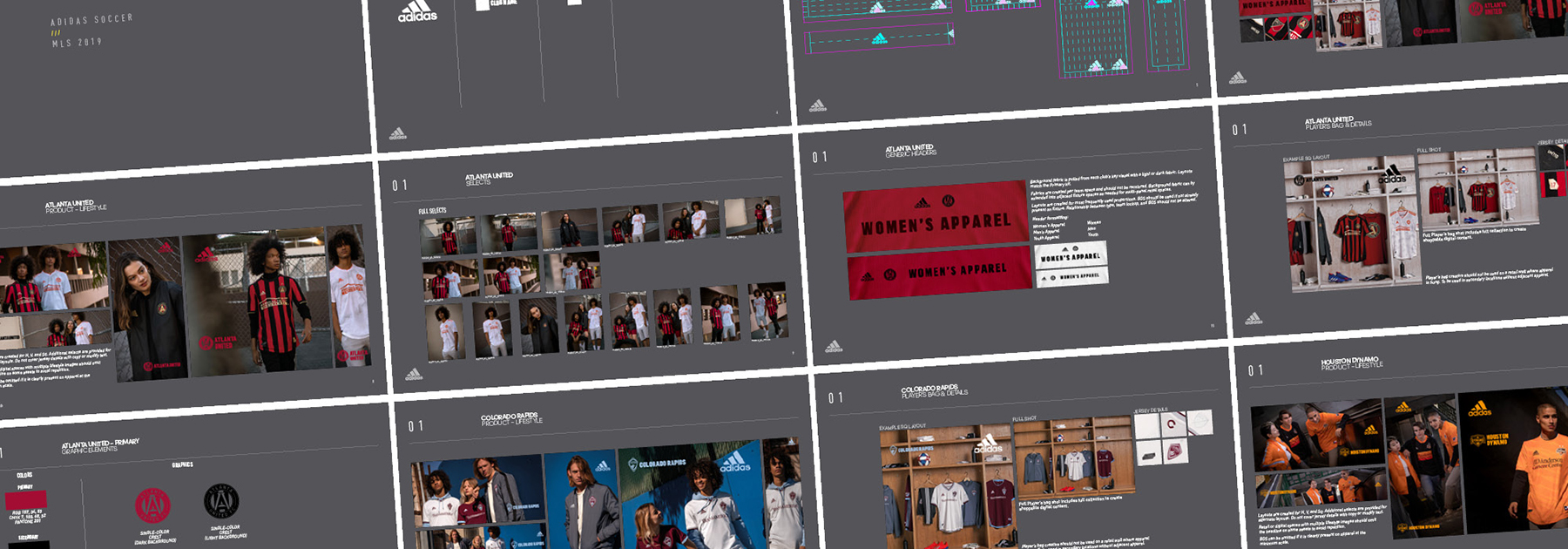Click the large white adidas logo at top
The width and height of the screenshot is (1568, 549).
point(417,10)
